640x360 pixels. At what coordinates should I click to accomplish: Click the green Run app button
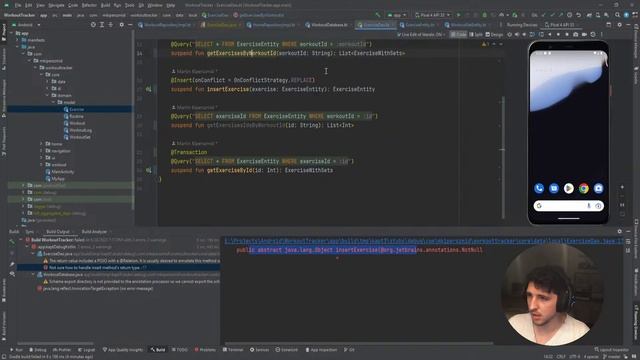pyautogui.click(x=458, y=15)
